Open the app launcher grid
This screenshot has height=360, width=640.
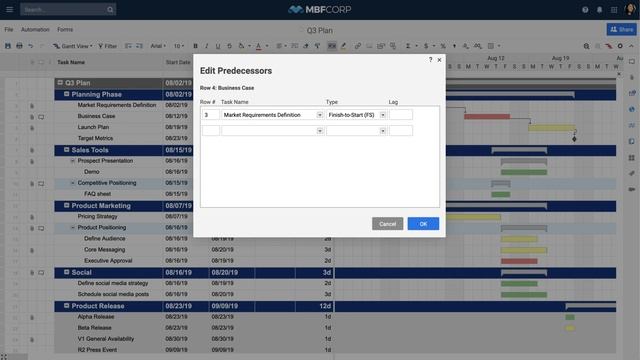[x=614, y=9]
